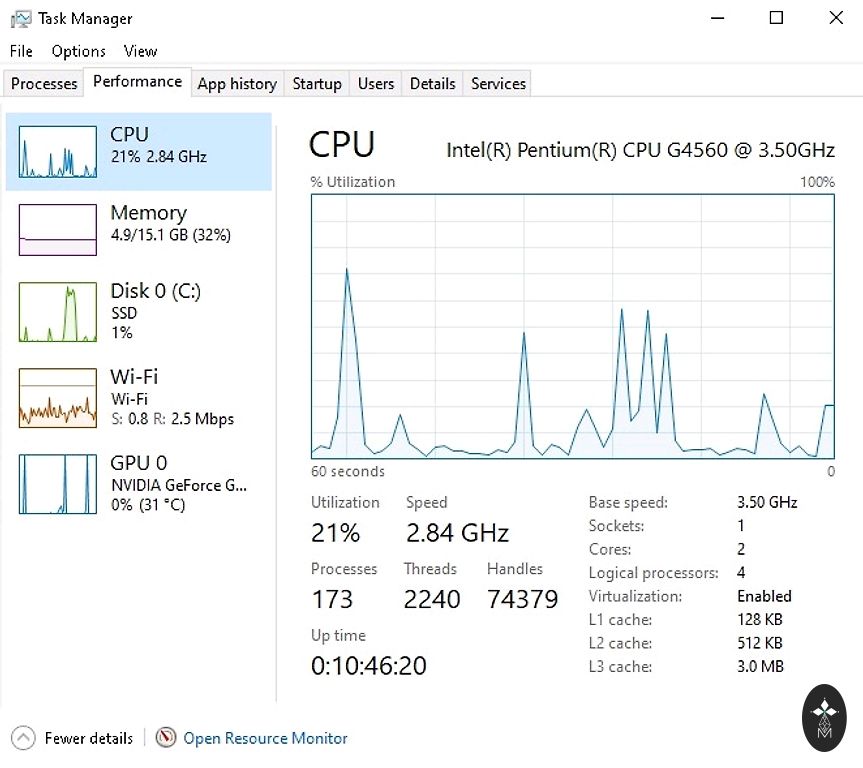The width and height of the screenshot is (863, 768).
Task: Open the File menu
Action: (21, 51)
